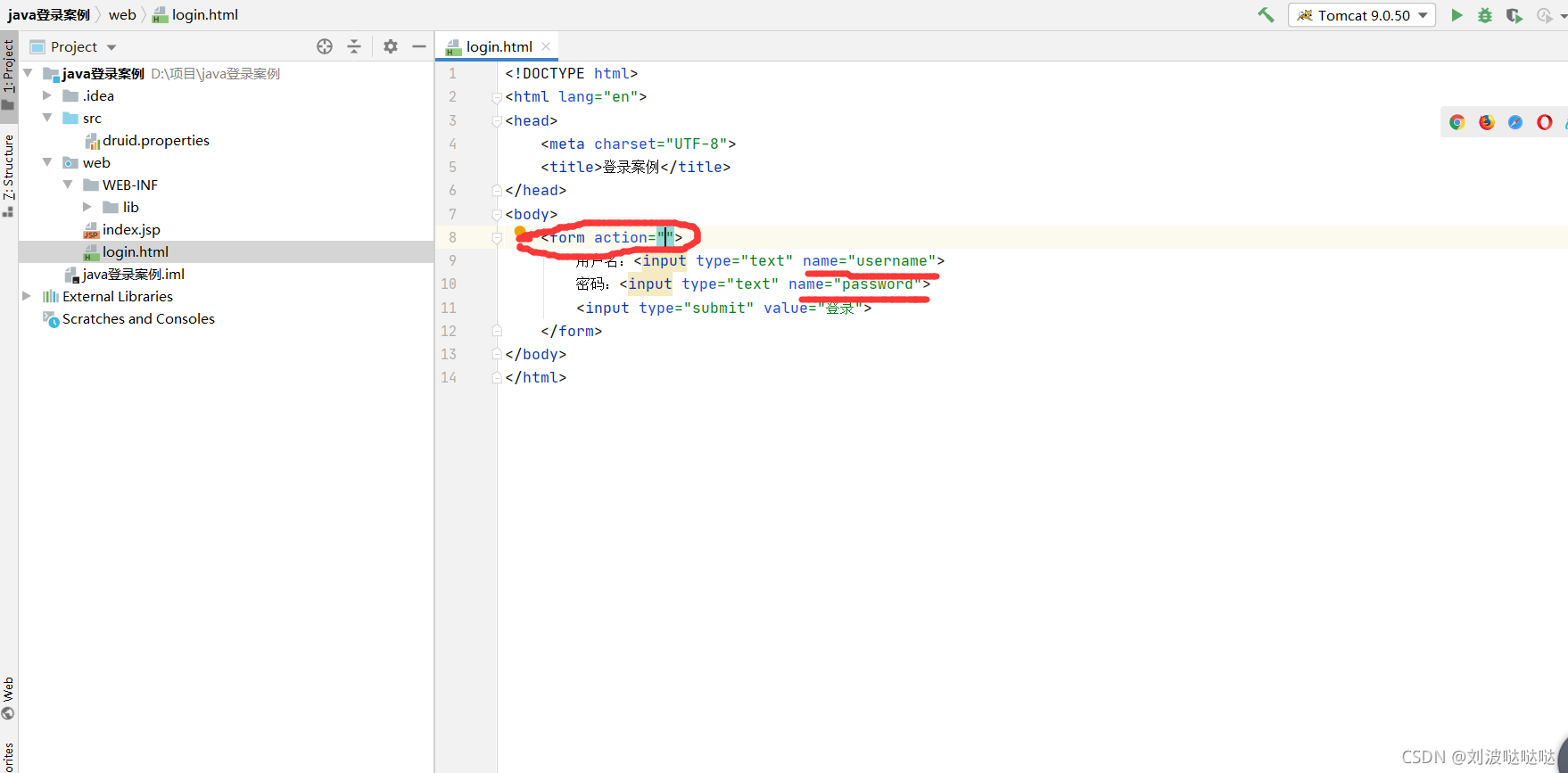Open Project panel settings gear
Screen dimensions: 1568x773
[x=391, y=46]
